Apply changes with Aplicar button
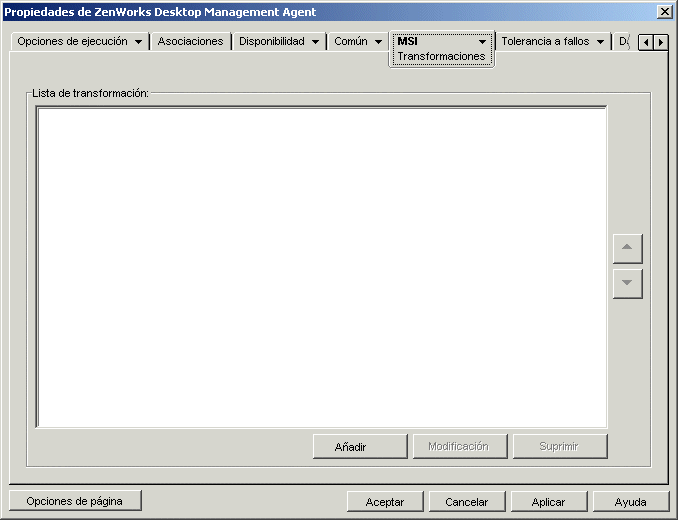The height and width of the screenshot is (520, 678). (x=549, y=501)
